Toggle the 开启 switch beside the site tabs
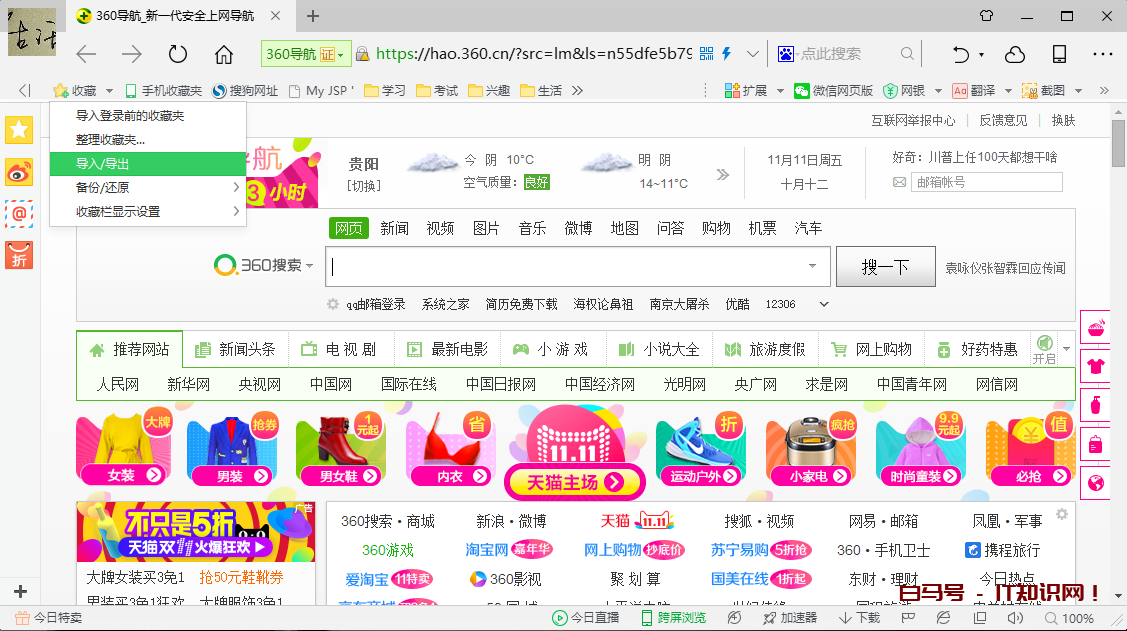 pyautogui.click(x=1044, y=349)
